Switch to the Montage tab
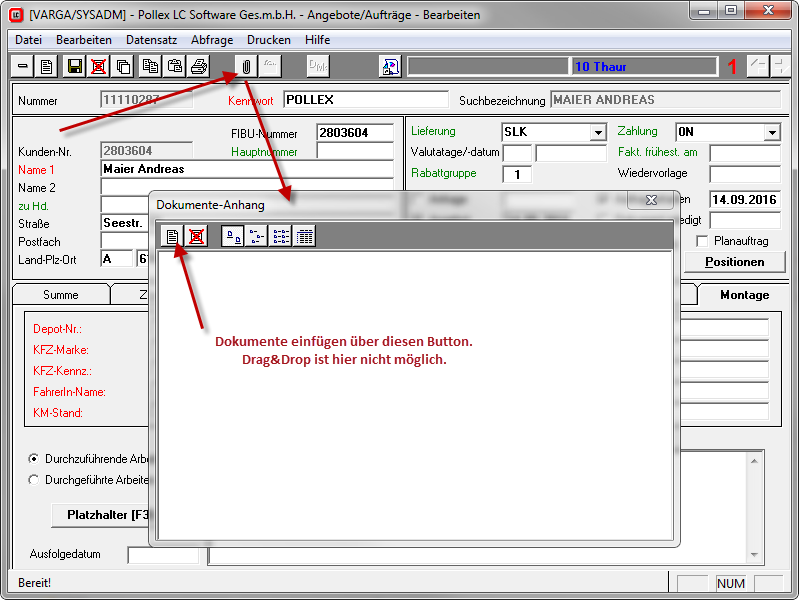Screen dimensions: 799x600 click(x=744, y=295)
